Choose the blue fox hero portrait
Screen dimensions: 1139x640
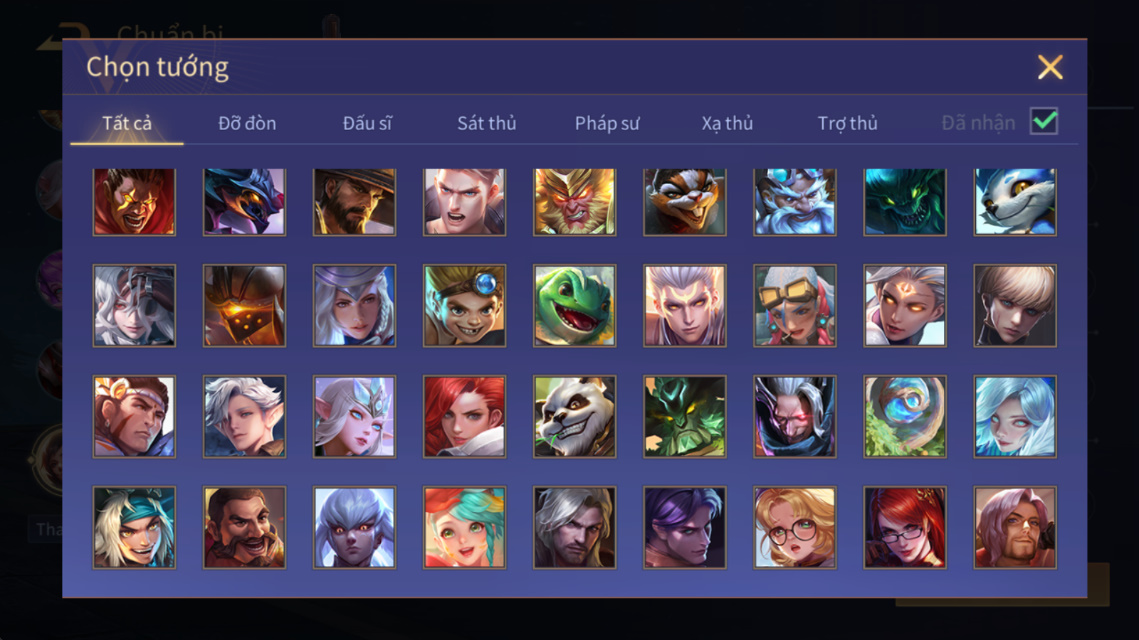[1015, 201]
